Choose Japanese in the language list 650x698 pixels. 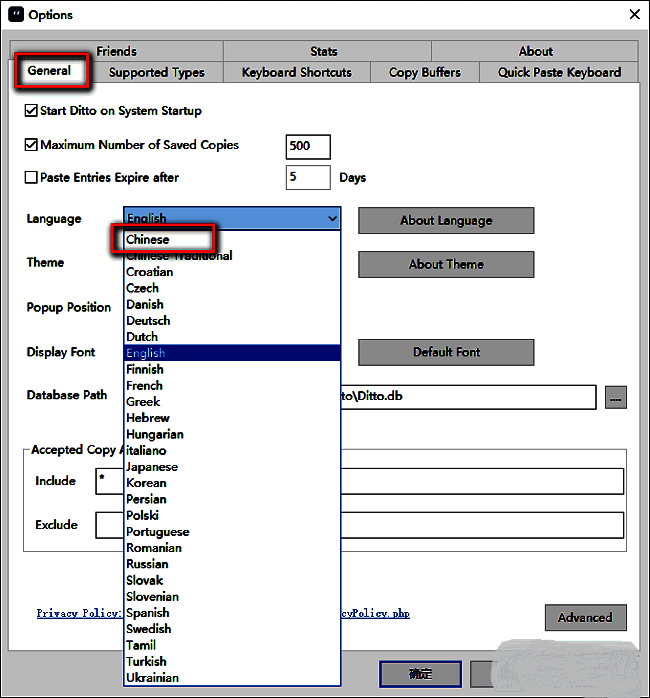pyautogui.click(x=151, y=466)
